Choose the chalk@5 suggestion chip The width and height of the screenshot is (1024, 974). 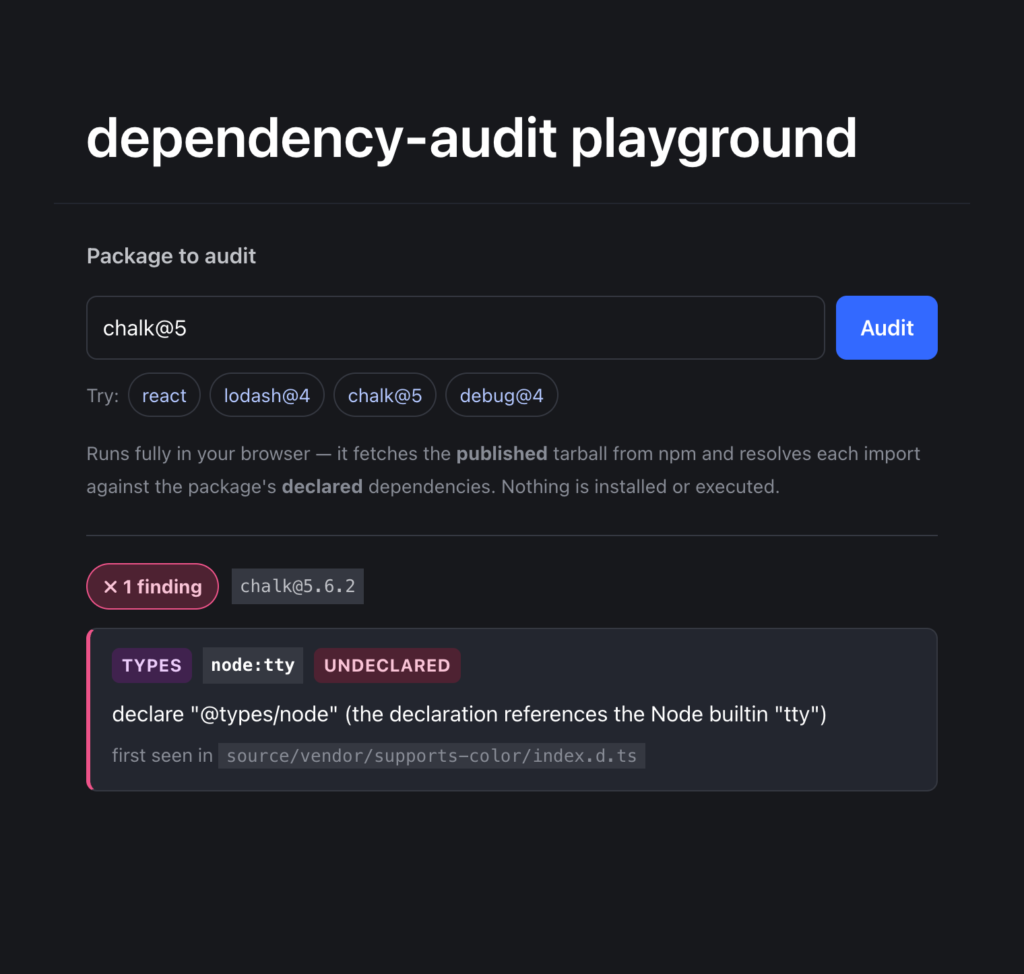click(x=385, y=395)
